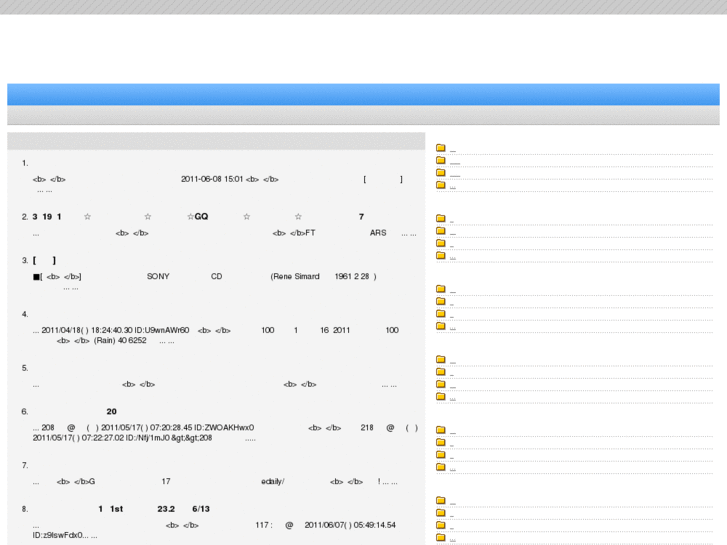Click 2011/06/07 05:49:14.54 timestamp in result 8
The width and height of the screenshot is (727, 545).
click(x=350, y=525)
